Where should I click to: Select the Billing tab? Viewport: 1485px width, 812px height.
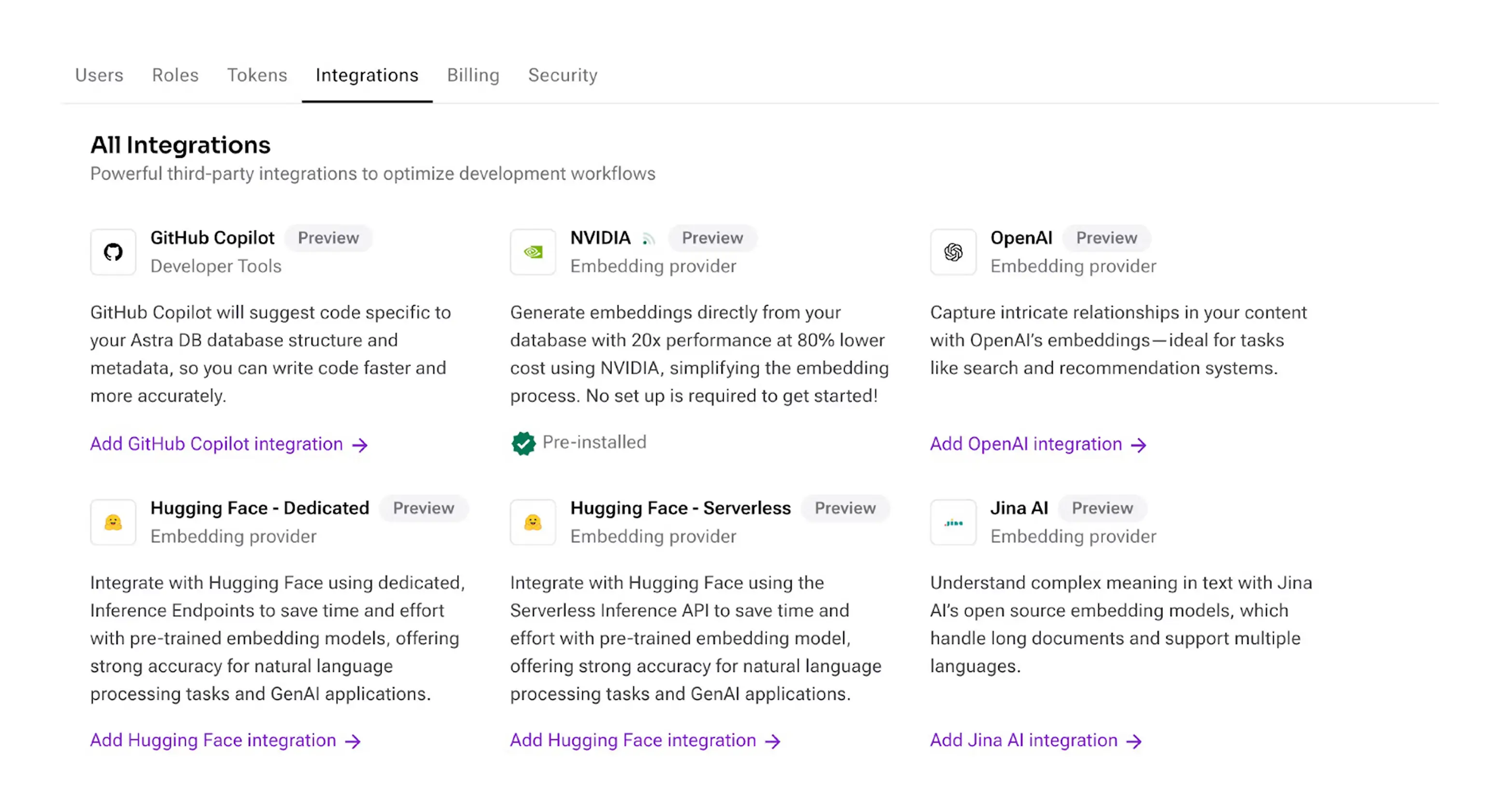[473, 75]
